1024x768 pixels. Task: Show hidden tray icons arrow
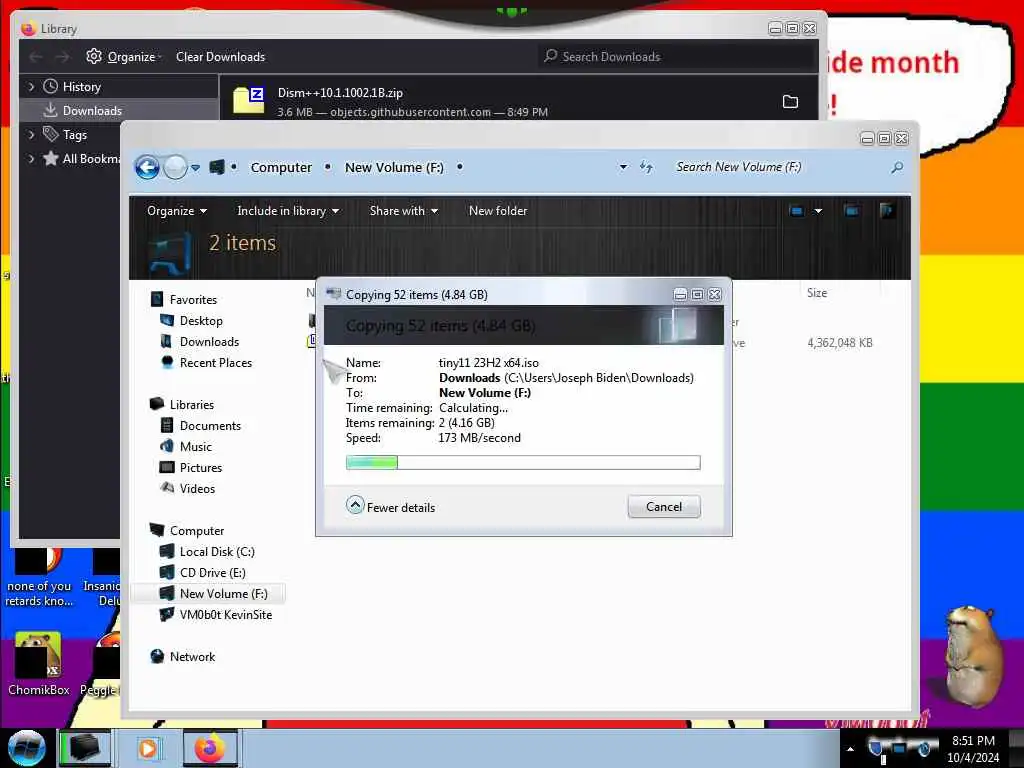(x=850, y=749)
